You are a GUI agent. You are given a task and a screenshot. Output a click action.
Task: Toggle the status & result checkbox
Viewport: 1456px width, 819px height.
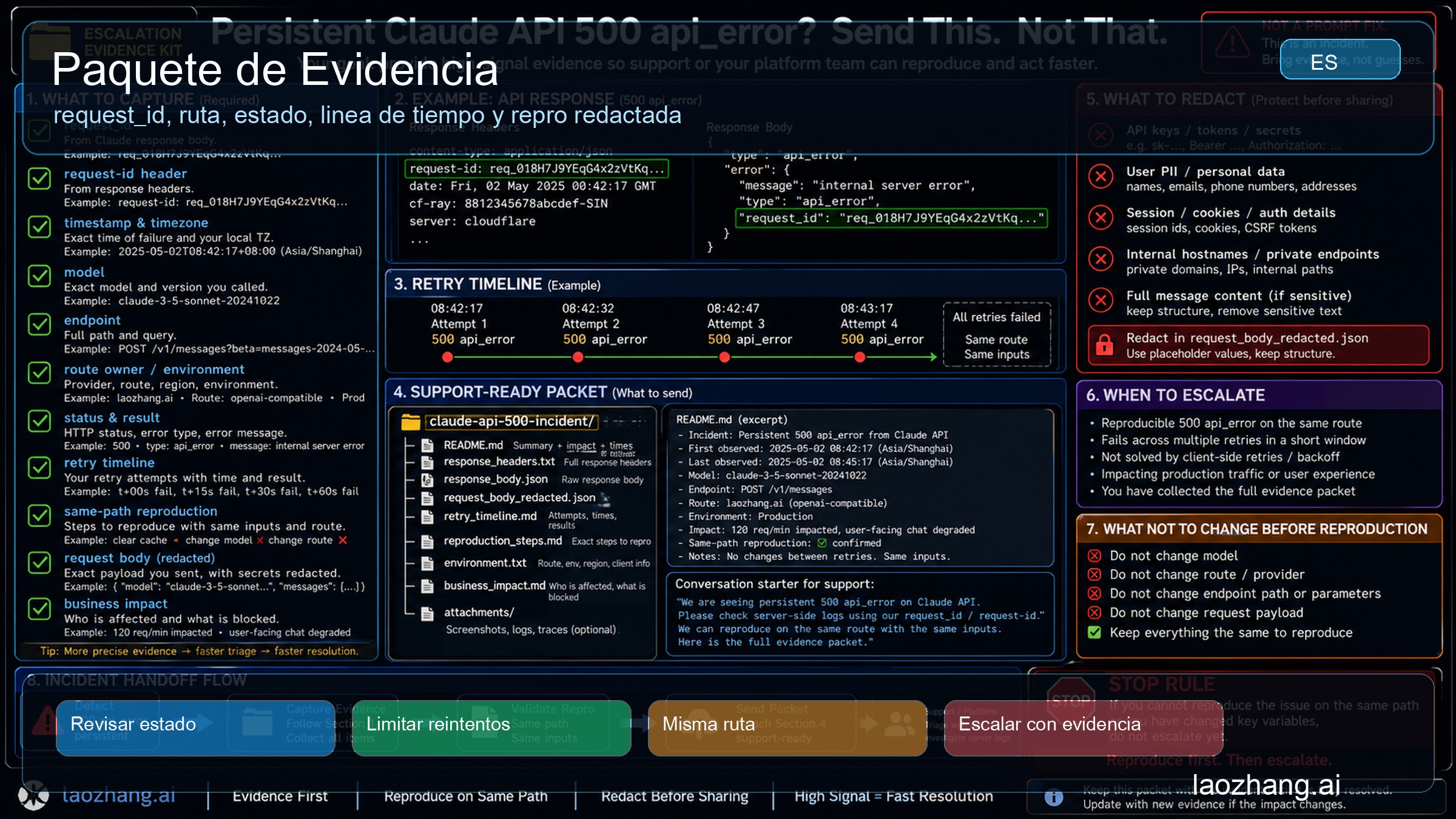point(39,421)
